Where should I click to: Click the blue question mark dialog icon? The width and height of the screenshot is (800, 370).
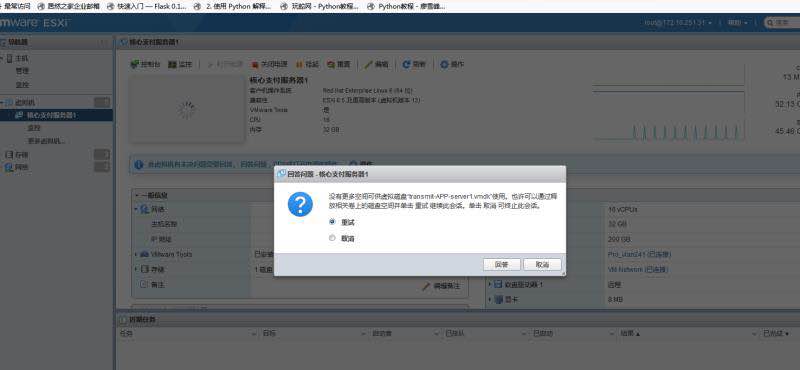point(300,204)
